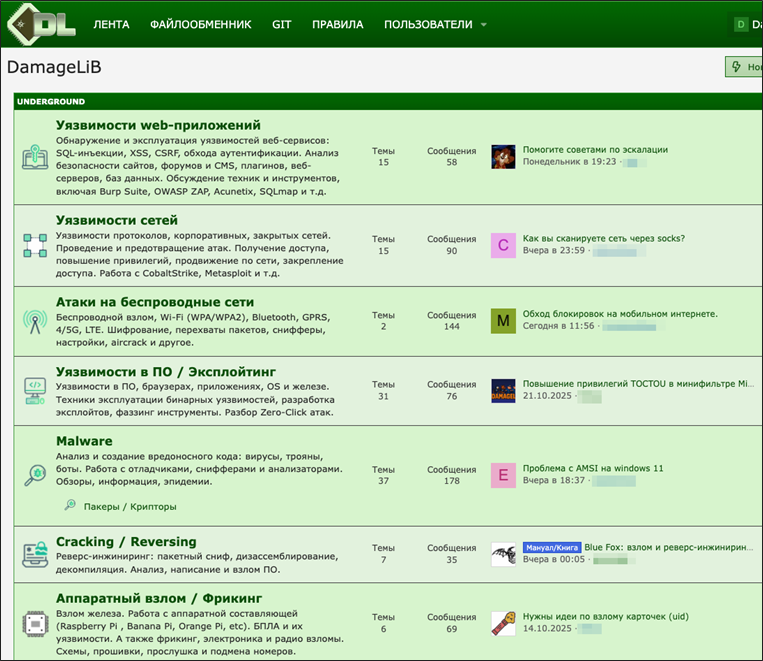The height and width of the screenshot is (661, 763).
Task: Go to the GIT section
Action: [x=281, y=24]
